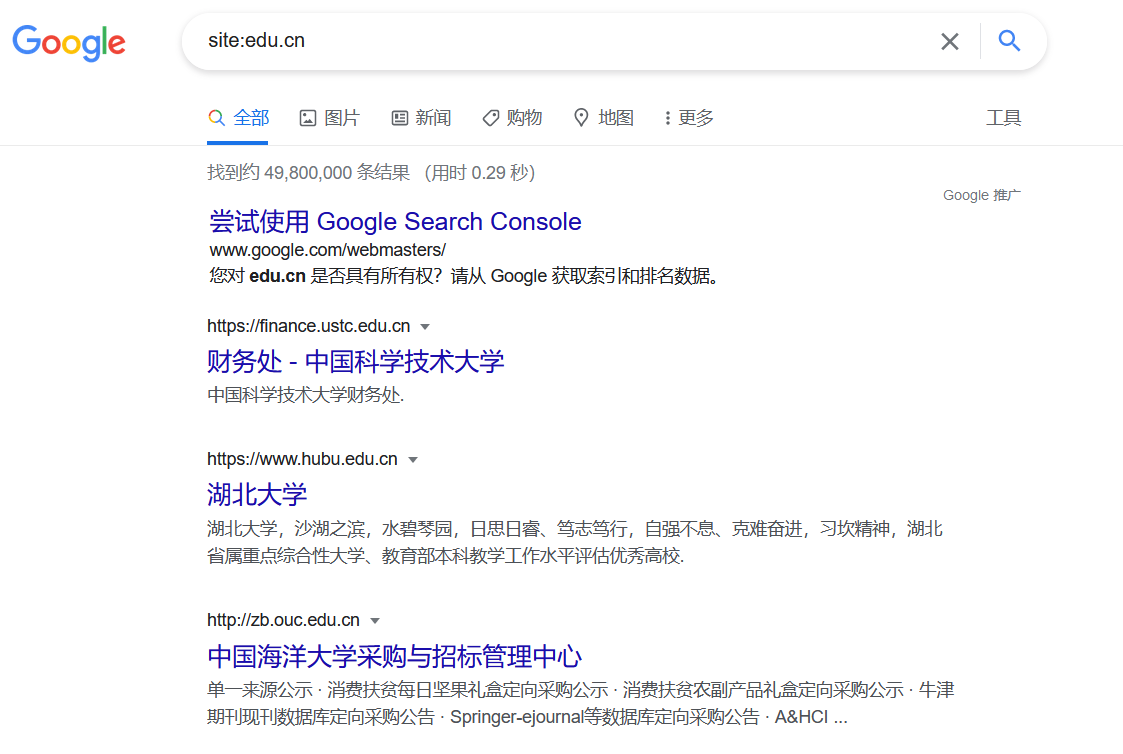Image resolution: width=1123 pixels, height=754 pixels.
Task: Open the 工具 search tools
Action: click(x=1003, y=117)
